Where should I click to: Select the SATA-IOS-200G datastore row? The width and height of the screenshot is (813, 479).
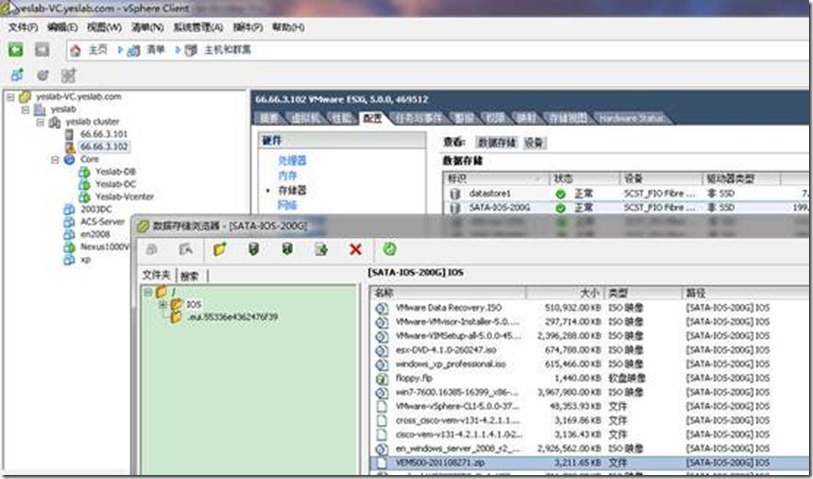pyautogui.click(x=627, y=208)
